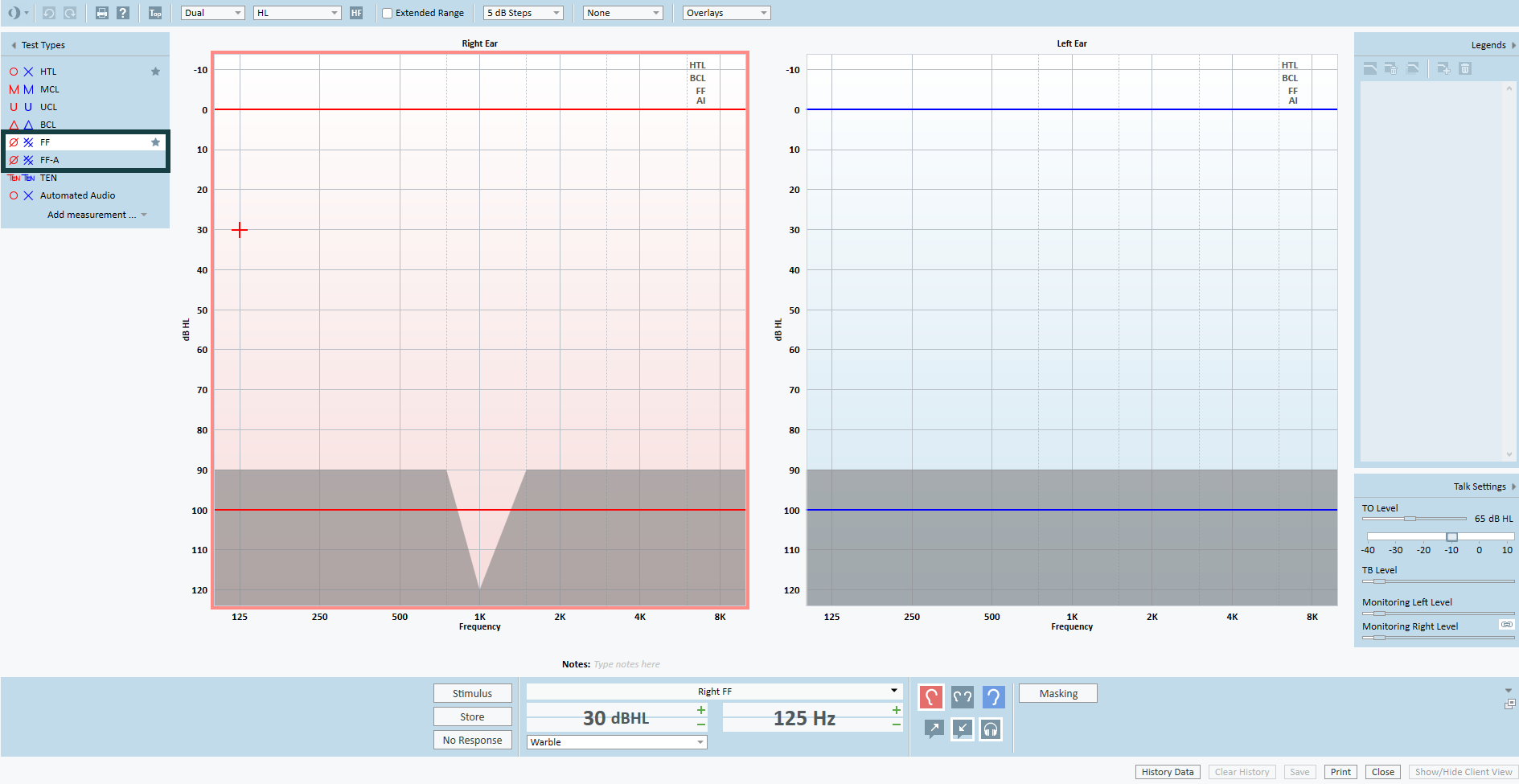Enable Extended Range checkbox

click(x=387, y=13)
